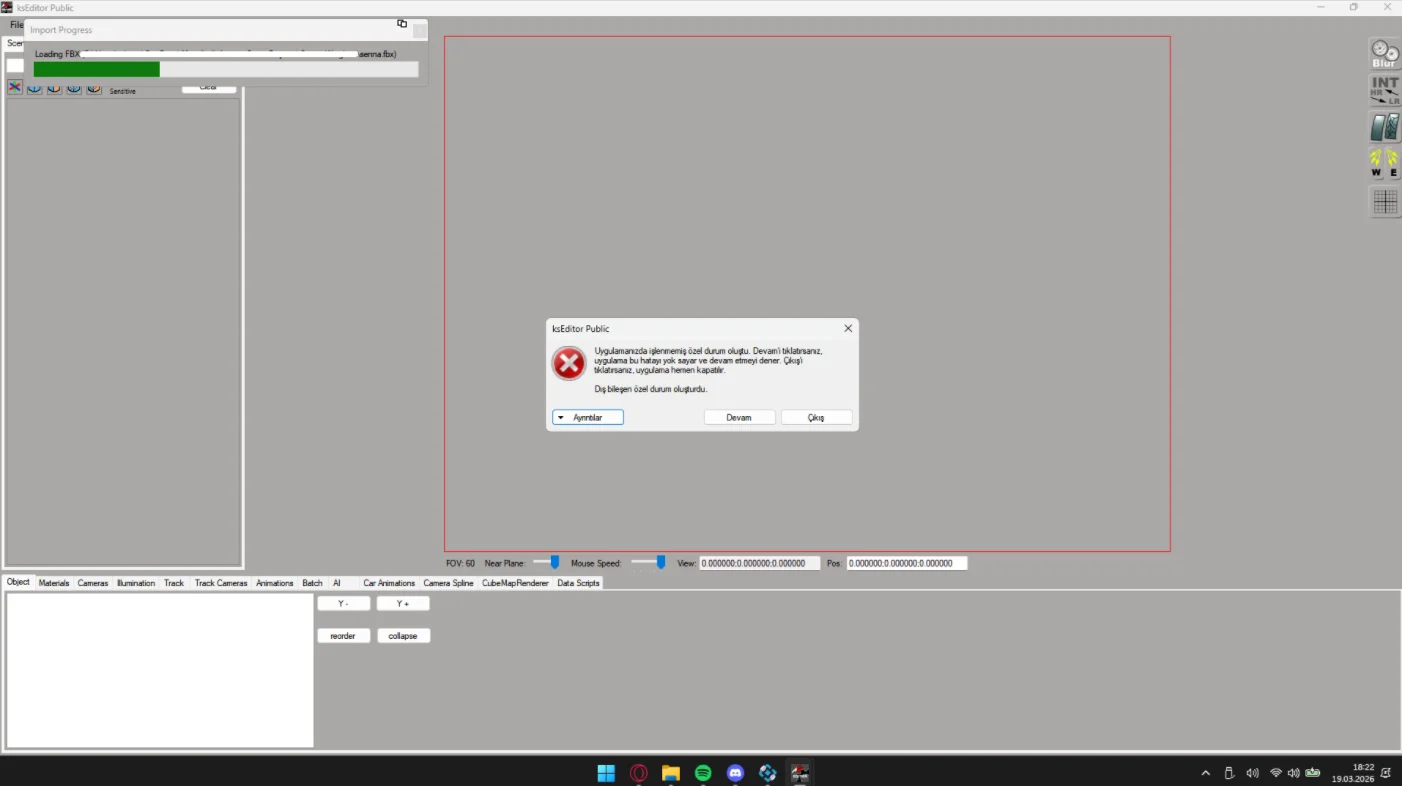This screenshot has height=786, width=1402.
Task: Open Opera browser from taskbar
Action: click(638, 773)
